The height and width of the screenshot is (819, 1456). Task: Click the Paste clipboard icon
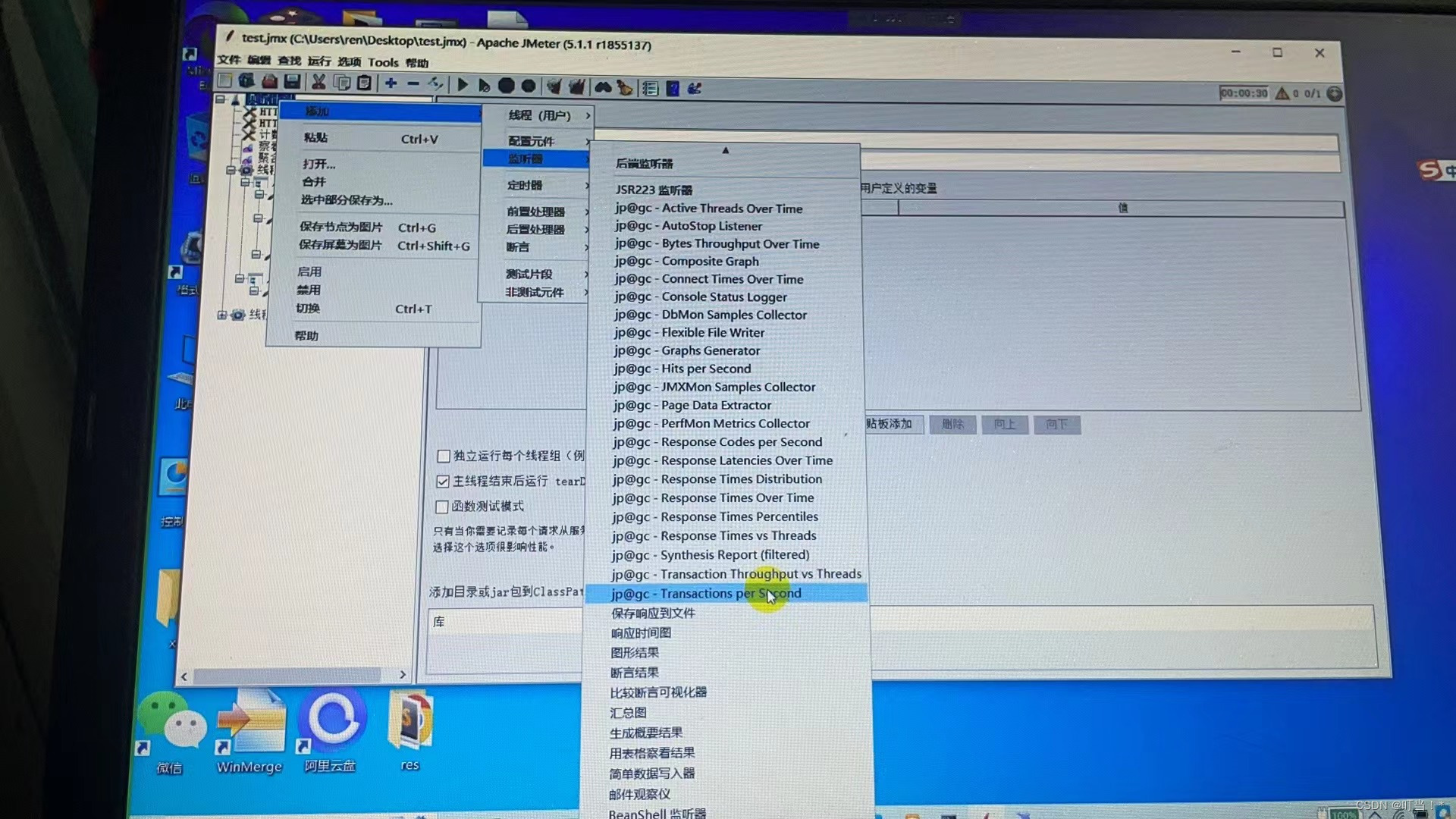point(365,83)
